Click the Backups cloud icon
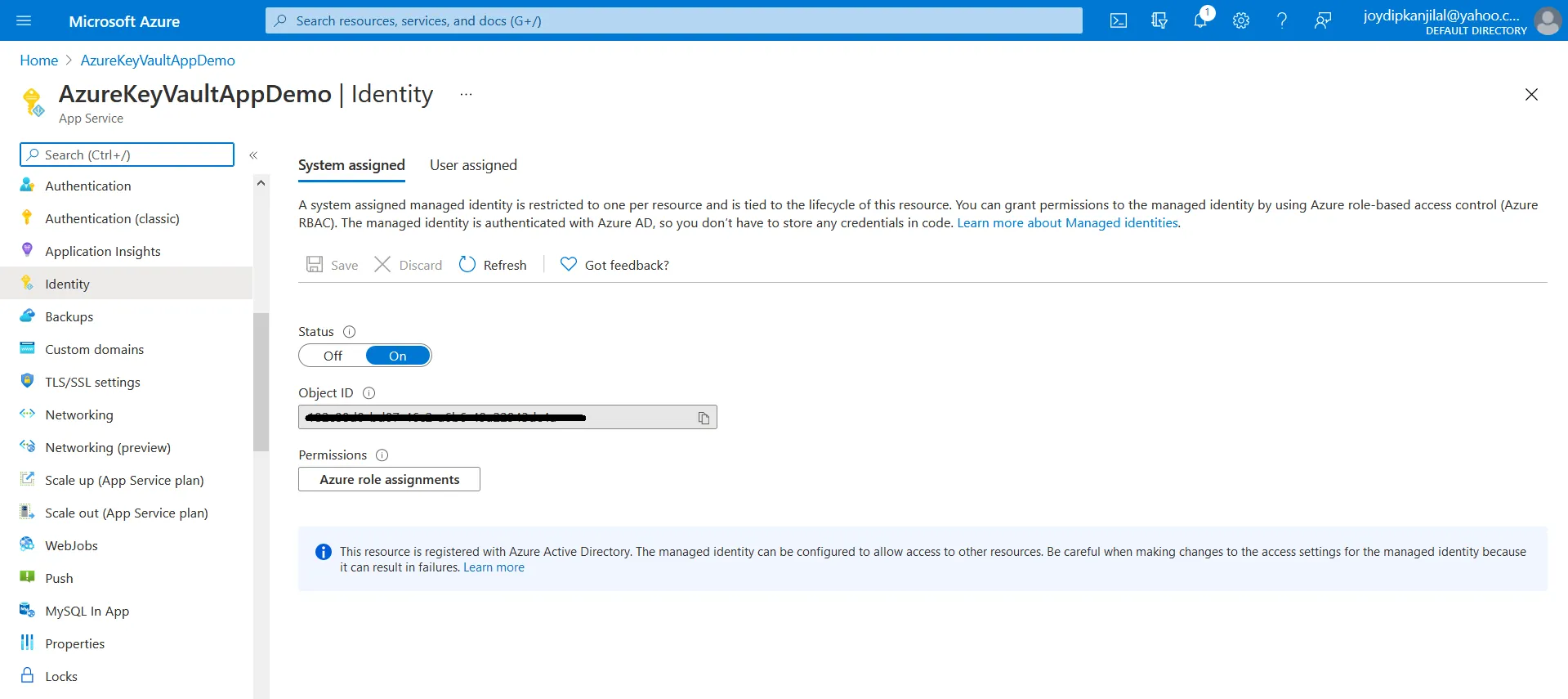 pos(27,316)
